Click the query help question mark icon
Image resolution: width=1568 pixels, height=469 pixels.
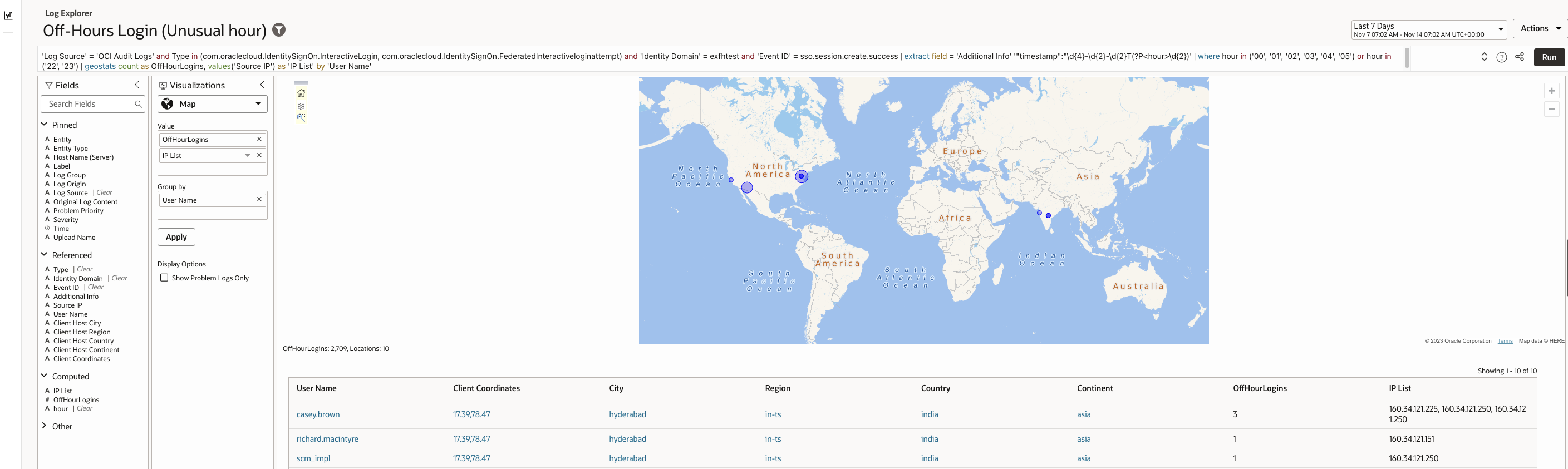(1502, 57)
